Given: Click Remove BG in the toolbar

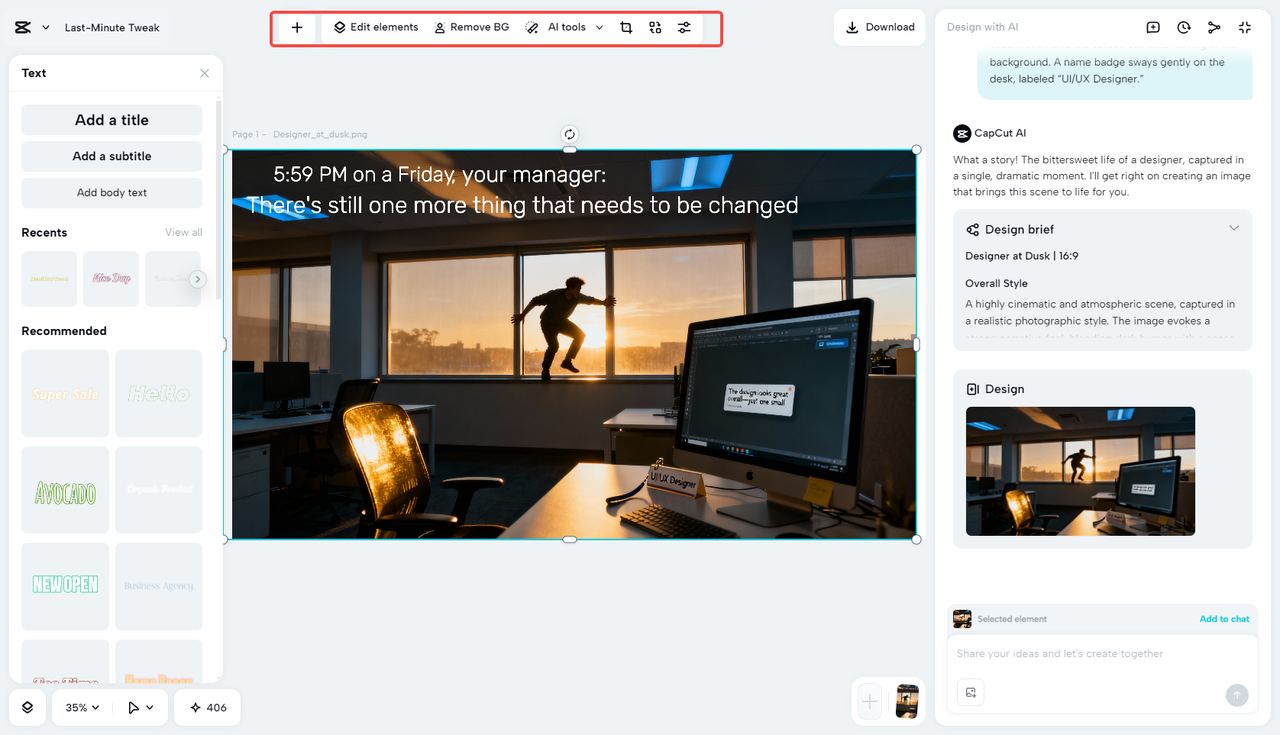Looking at the screenshot, I should tap(471, 27).
